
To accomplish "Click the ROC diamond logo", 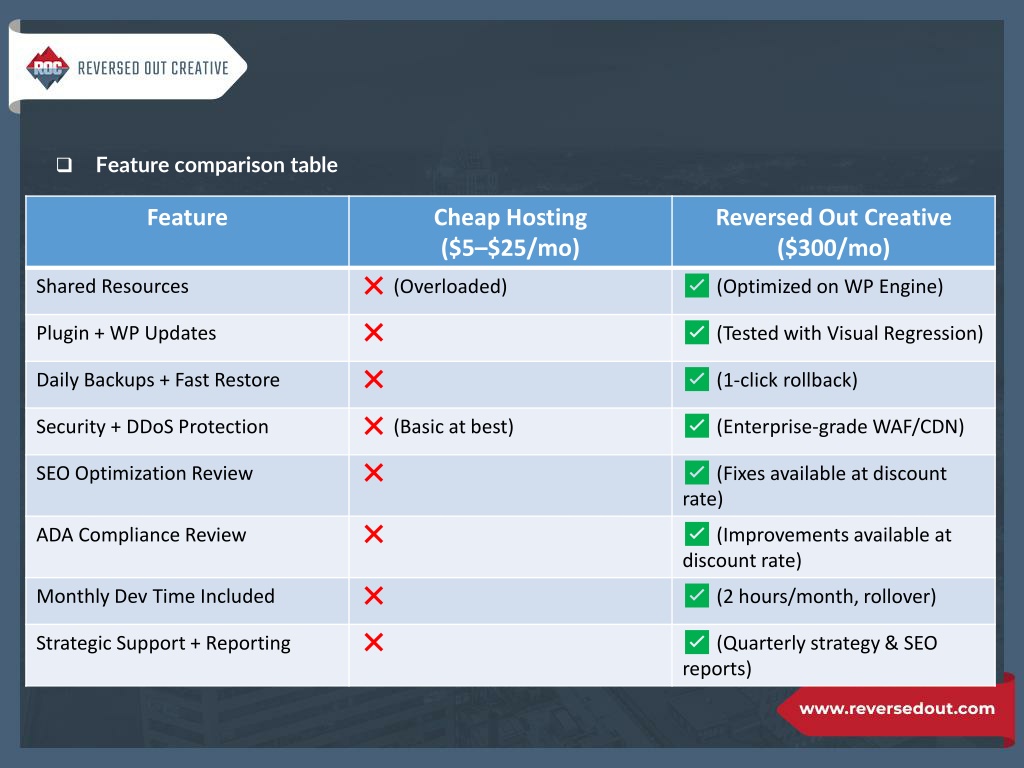I will (x=48, y=68).
